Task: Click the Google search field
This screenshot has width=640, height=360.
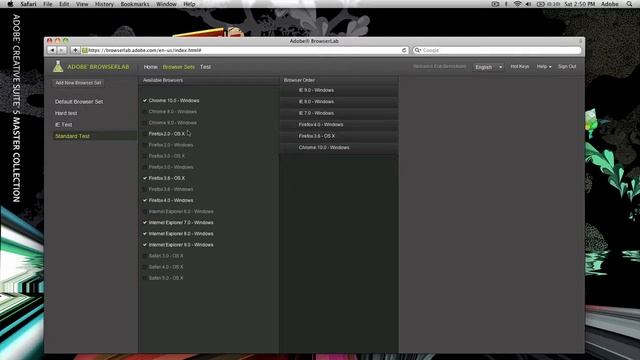Action: 497,50
